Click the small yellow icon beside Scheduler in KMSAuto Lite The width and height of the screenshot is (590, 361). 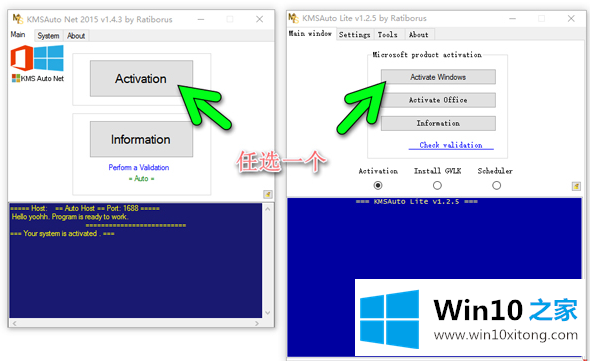[576, 186]
